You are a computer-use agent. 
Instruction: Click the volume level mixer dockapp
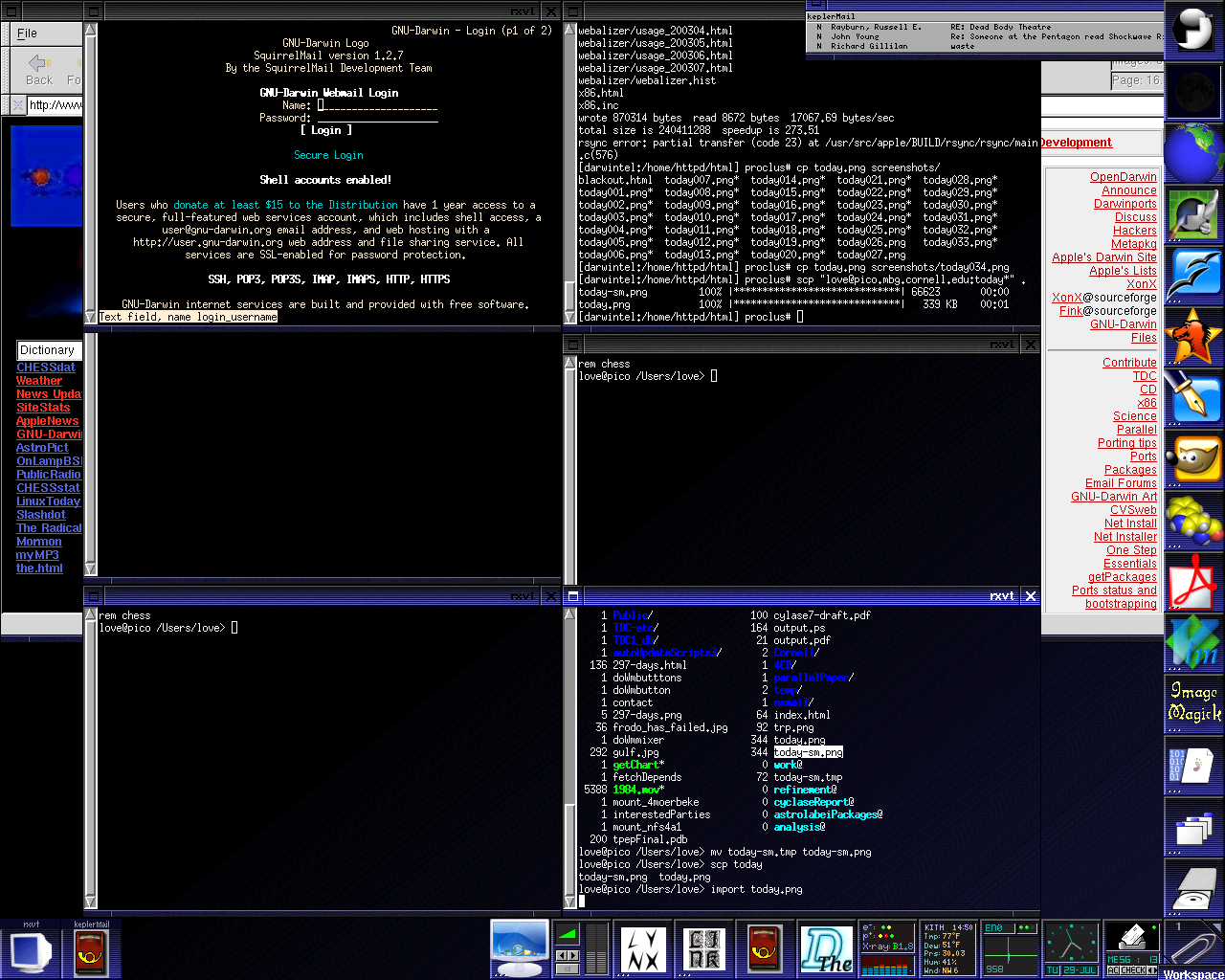click(x=581, y=949)
